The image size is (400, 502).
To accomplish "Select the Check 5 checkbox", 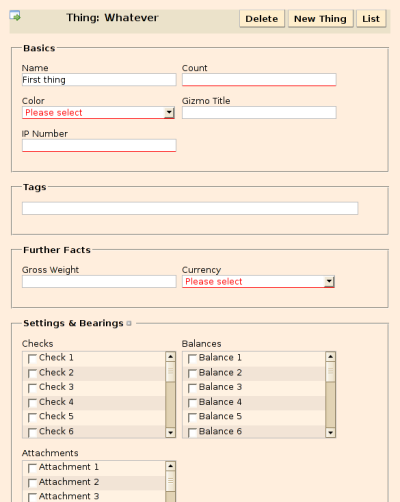I will coord(32,417).
